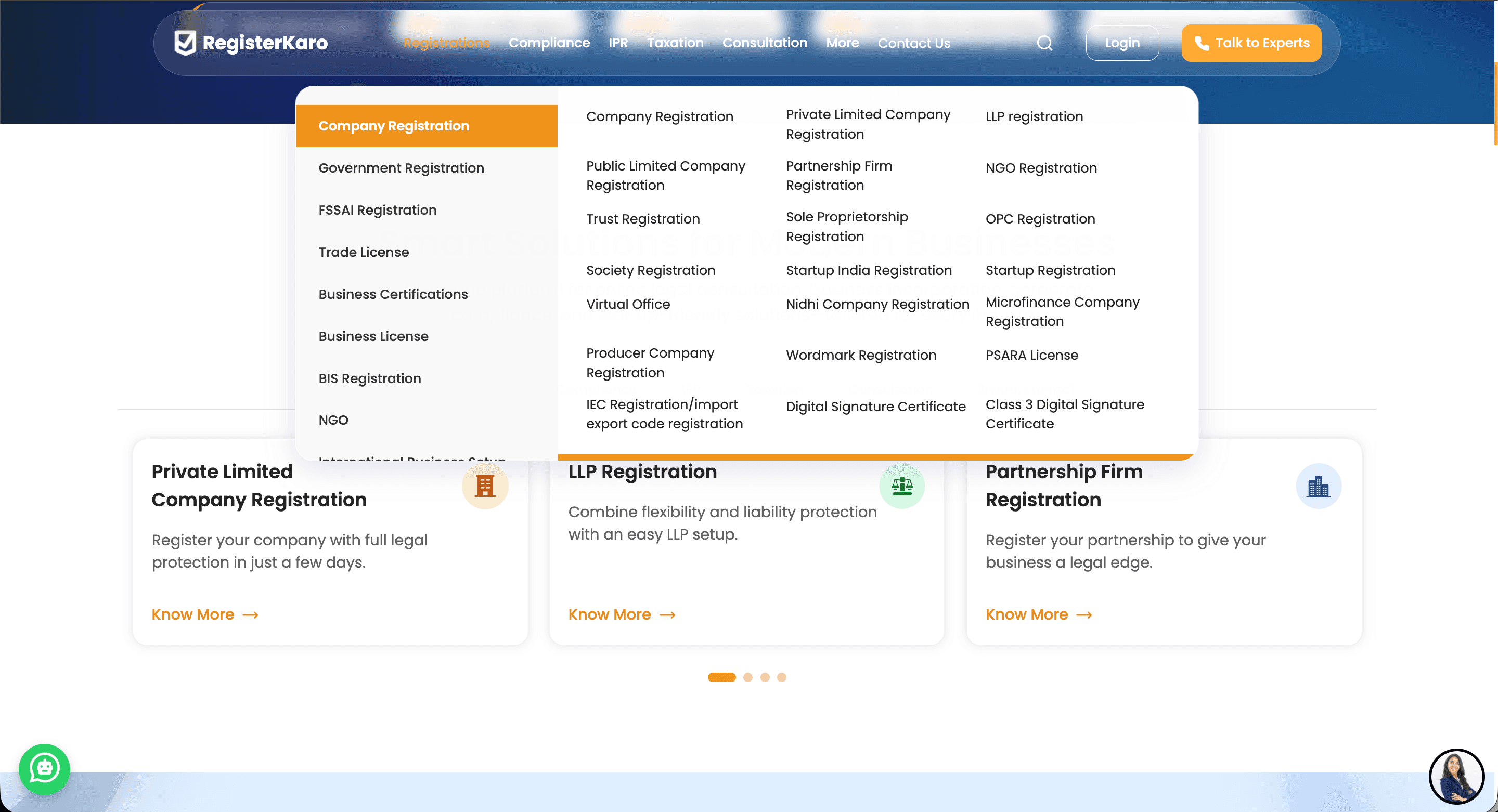Select Company Registration category in sidebar
1498x812 pixels.
pyautogui.click(x=427, y=126)
